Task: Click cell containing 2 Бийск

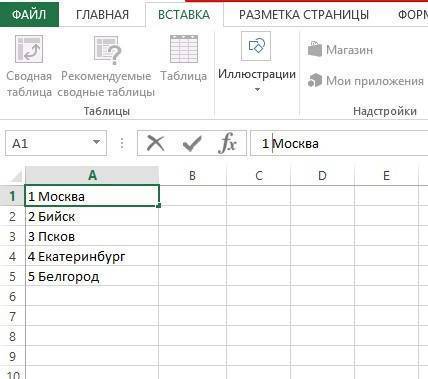Action: pos(92,216)
